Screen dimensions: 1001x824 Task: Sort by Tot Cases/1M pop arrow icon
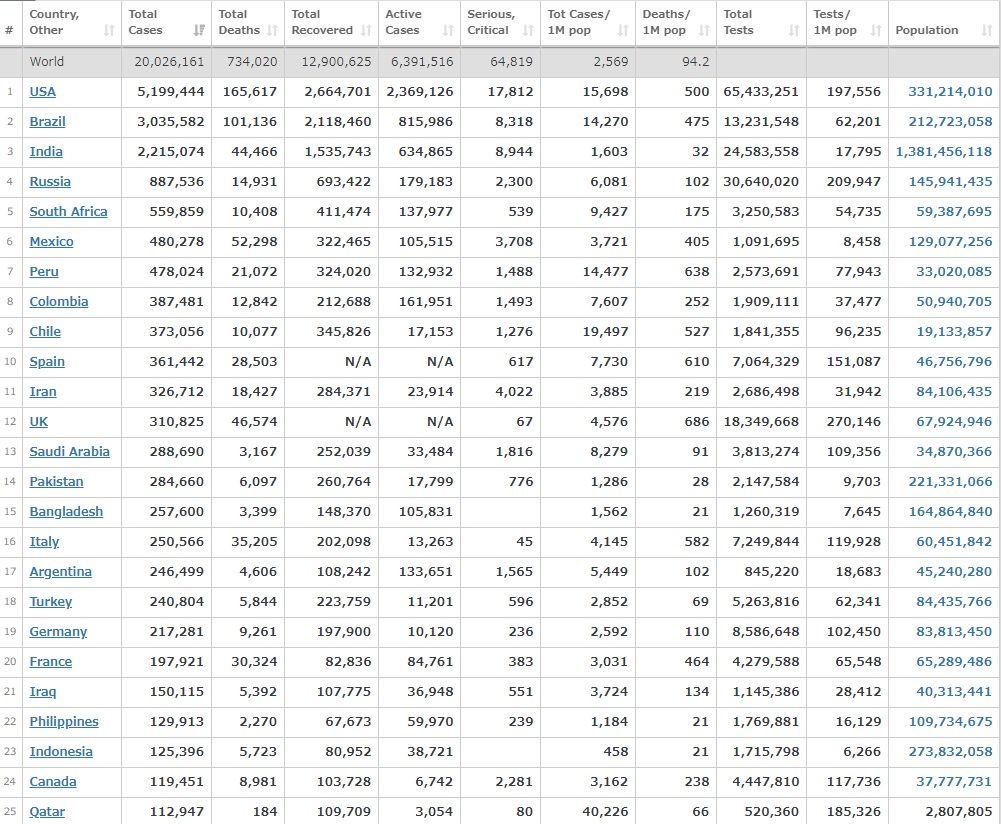pyautogui.click(x=623, y=31)
